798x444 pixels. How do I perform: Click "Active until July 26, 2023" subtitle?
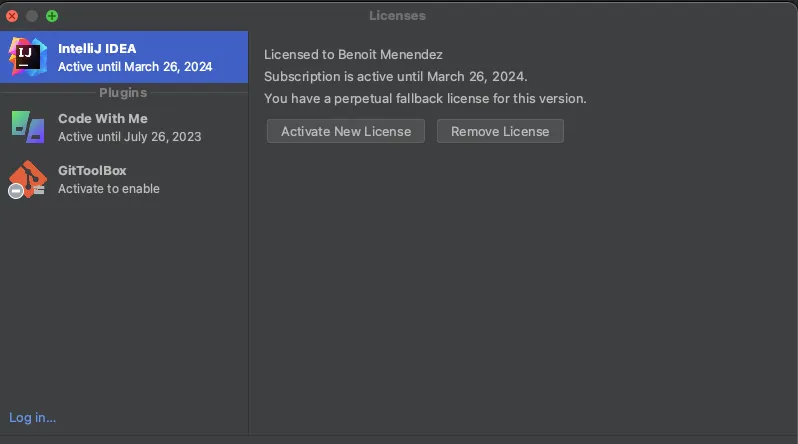(130, 137)
